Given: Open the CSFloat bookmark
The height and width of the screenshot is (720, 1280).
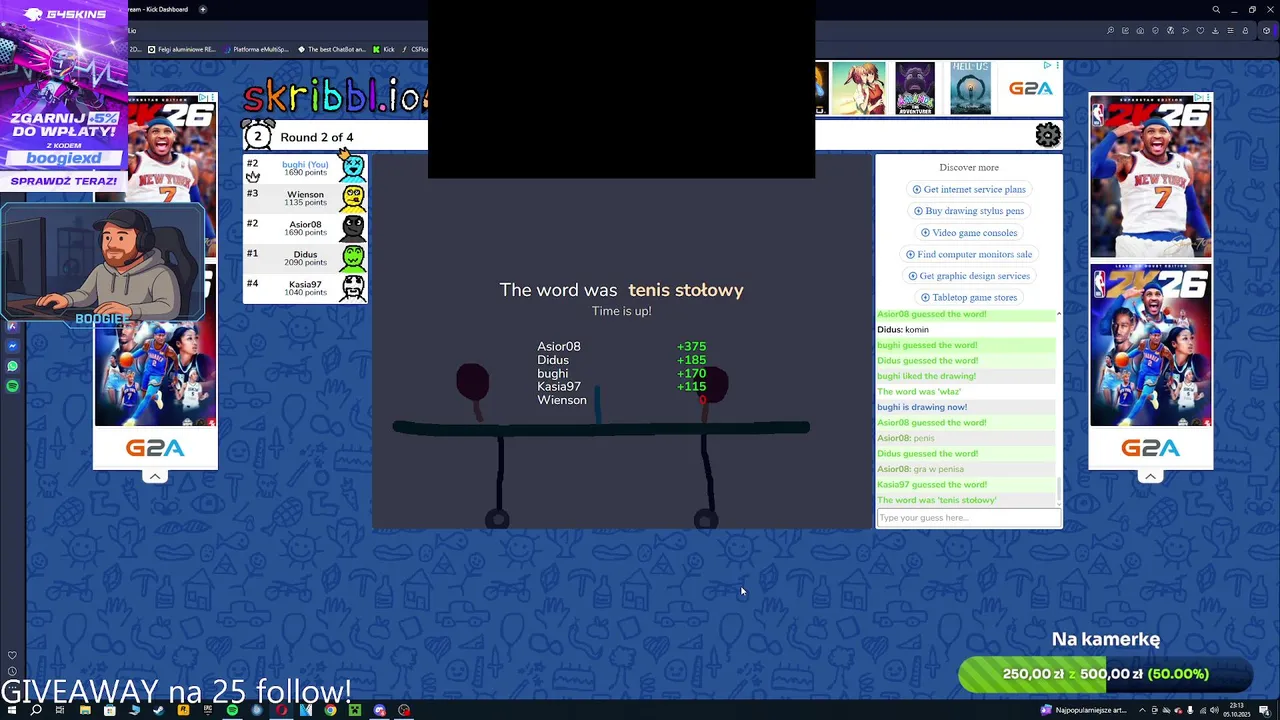Looking at the screenshot, I should click(415, 49).
